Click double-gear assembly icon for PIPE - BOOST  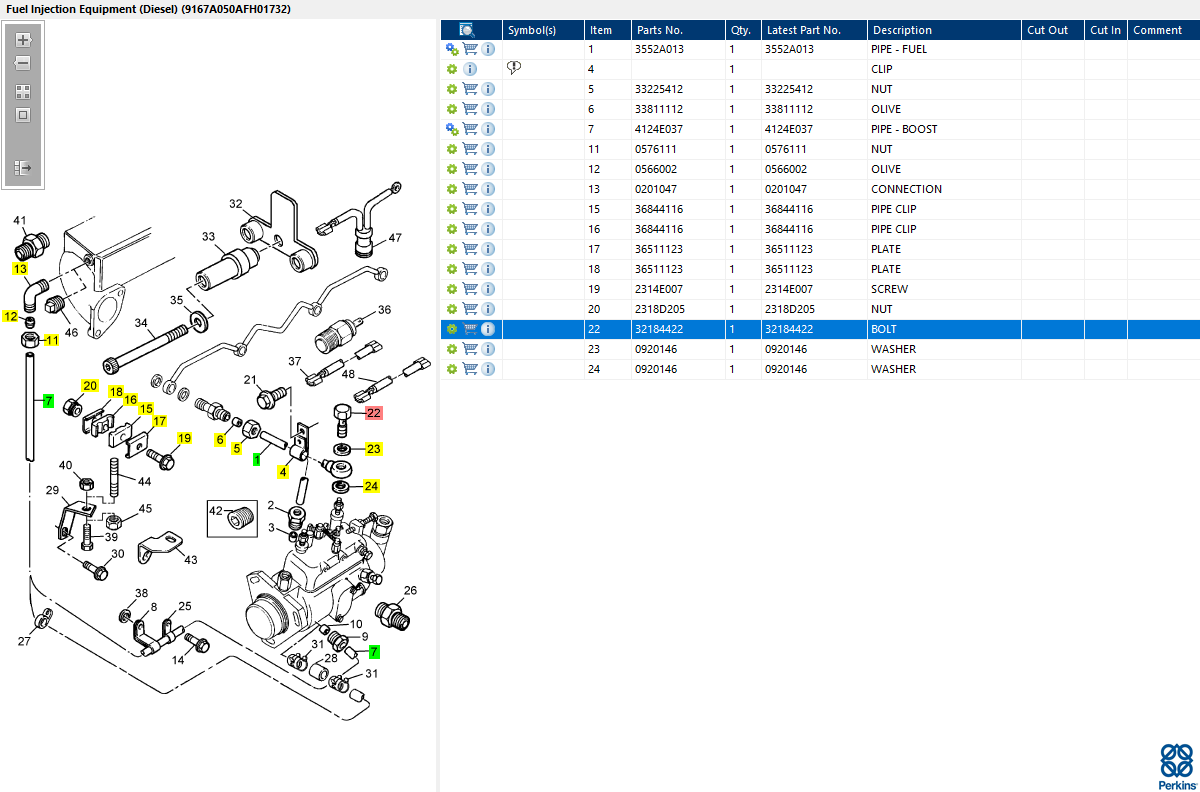pyautogui.click(x=452, y=129)
